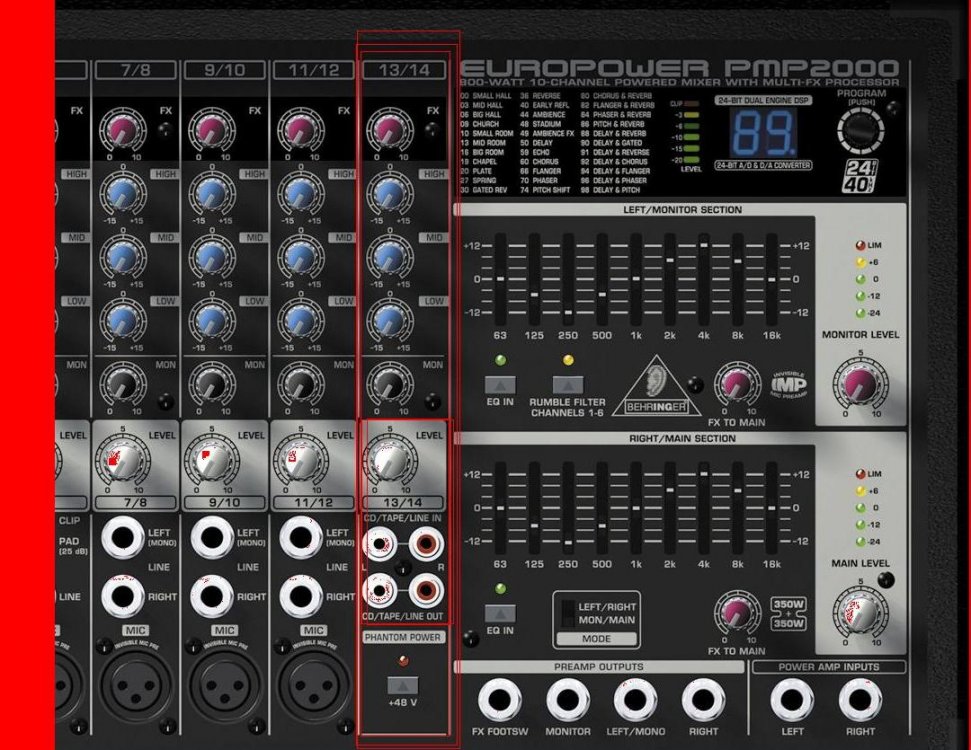
Task: Click channel 7/8 LEFT (MONO) line jack
Action: pyautogui.click(x=122, y=538)
